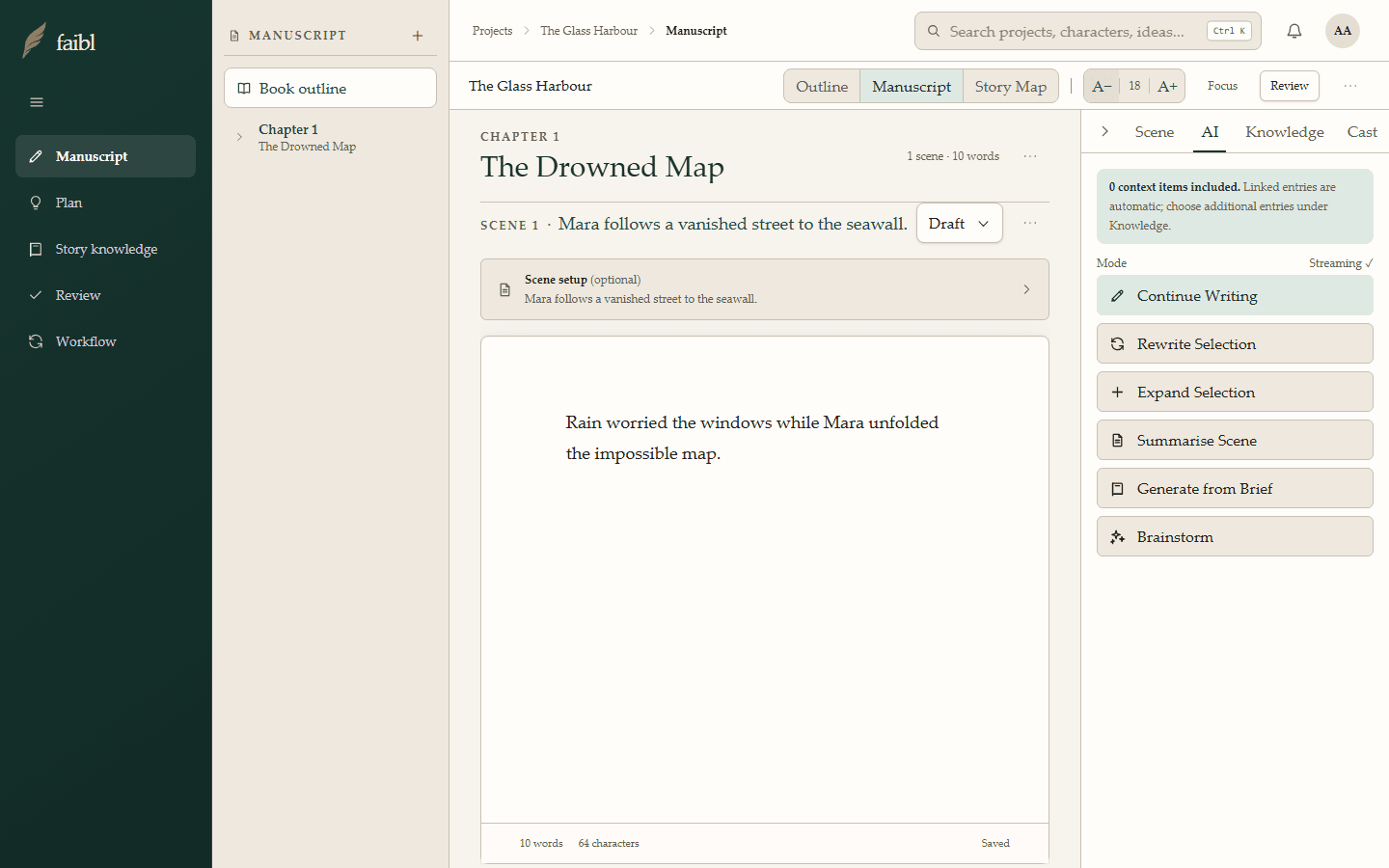The image size is (1389, 868).
Task: Click into the manuscript text editor
Action: click(x=764, y=580)
